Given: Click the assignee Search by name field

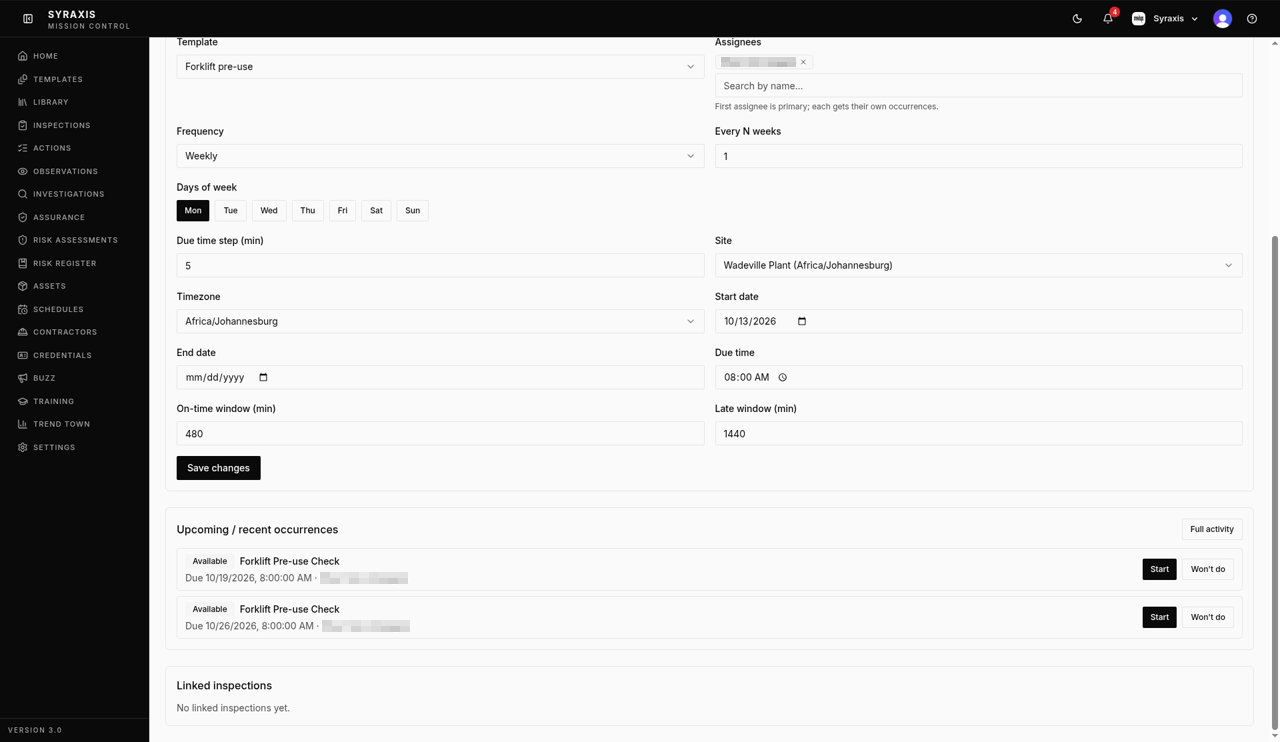Looking at the screenshot, I should (978, 86).
